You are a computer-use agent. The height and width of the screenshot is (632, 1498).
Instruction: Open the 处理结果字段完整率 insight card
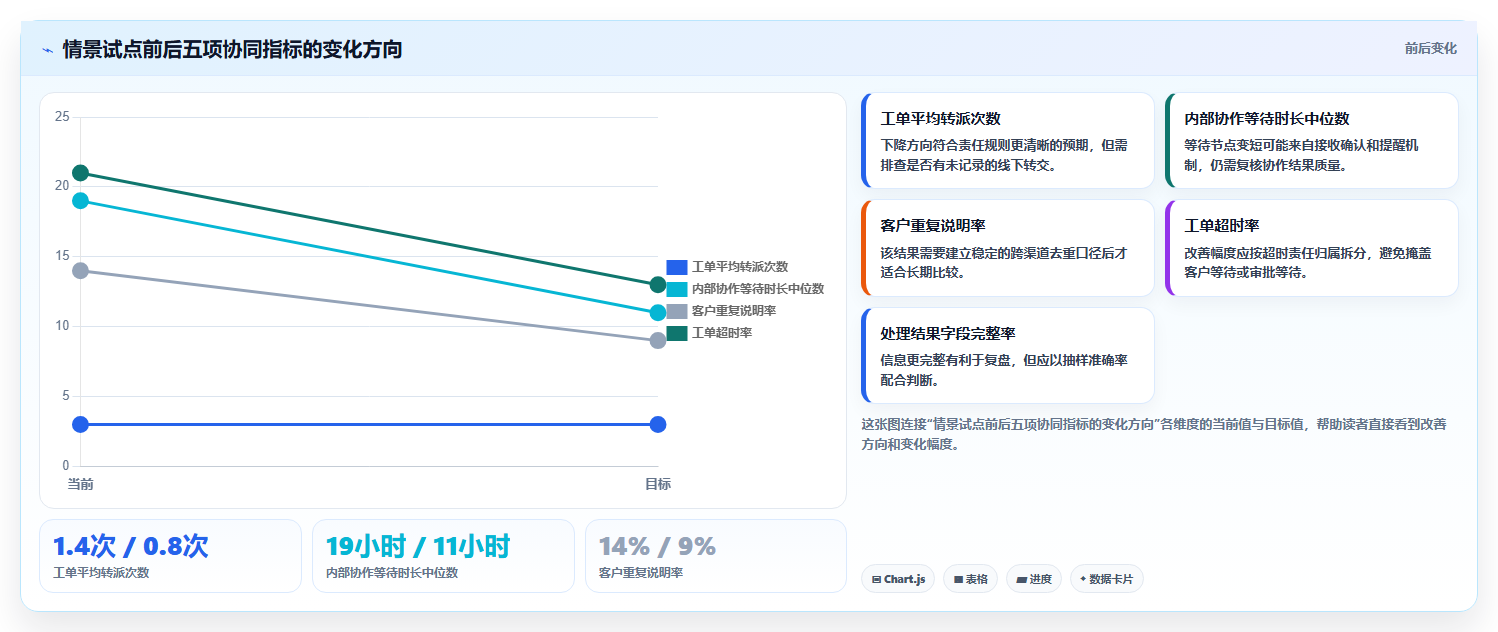tap(1007, 355)
